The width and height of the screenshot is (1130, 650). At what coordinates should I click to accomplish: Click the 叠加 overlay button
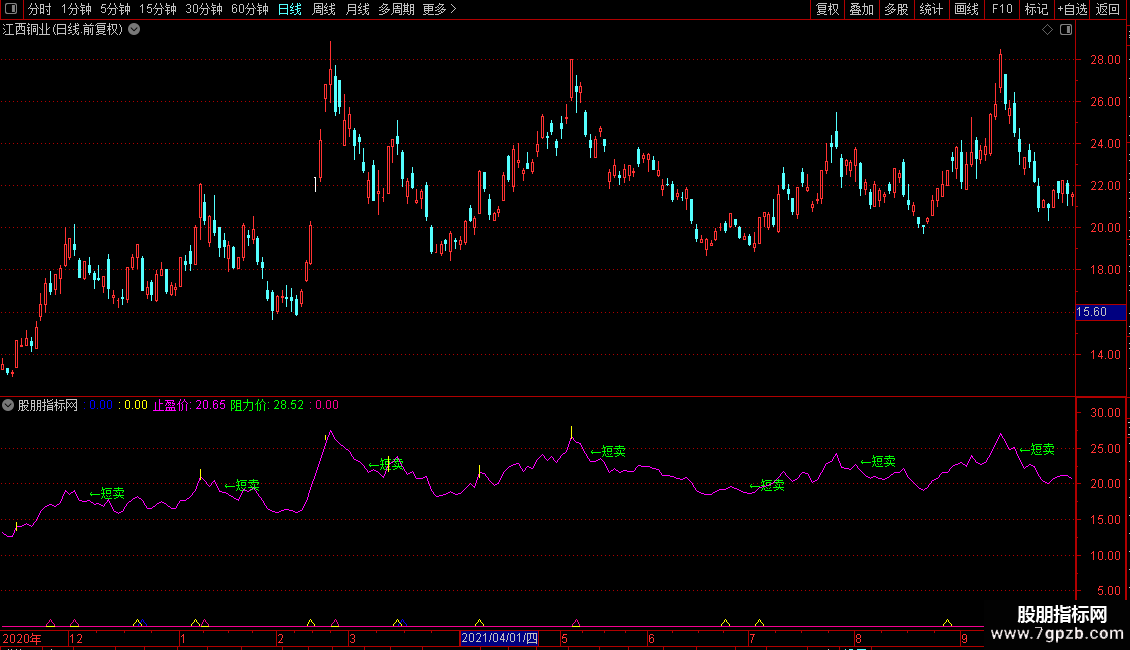861,9
